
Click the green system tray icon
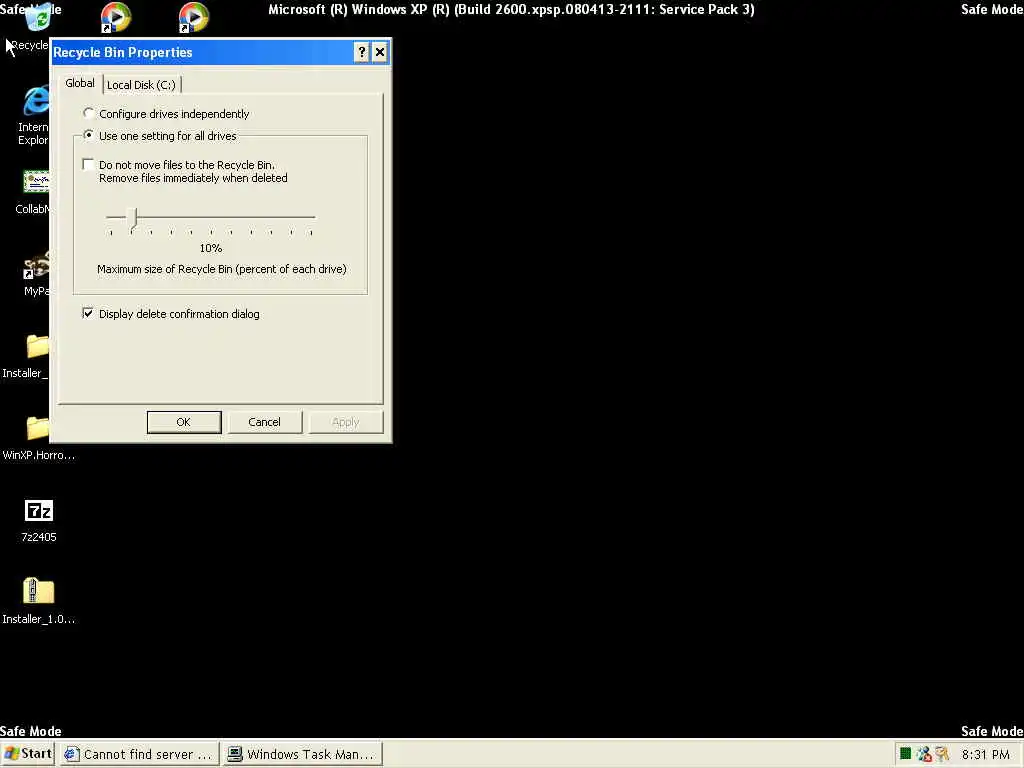point(905,754)
